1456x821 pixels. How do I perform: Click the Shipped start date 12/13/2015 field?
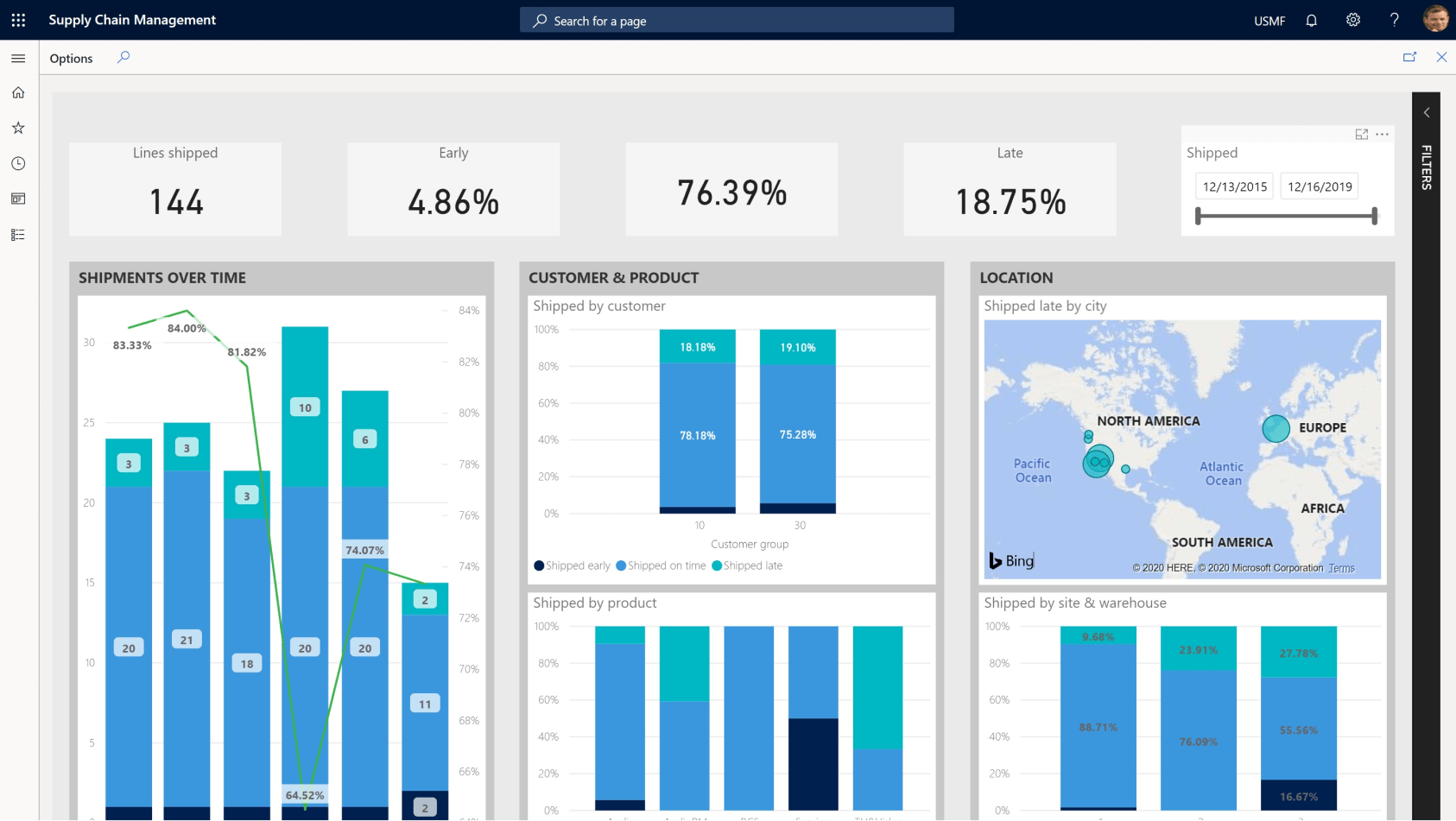click(1234, 186)
